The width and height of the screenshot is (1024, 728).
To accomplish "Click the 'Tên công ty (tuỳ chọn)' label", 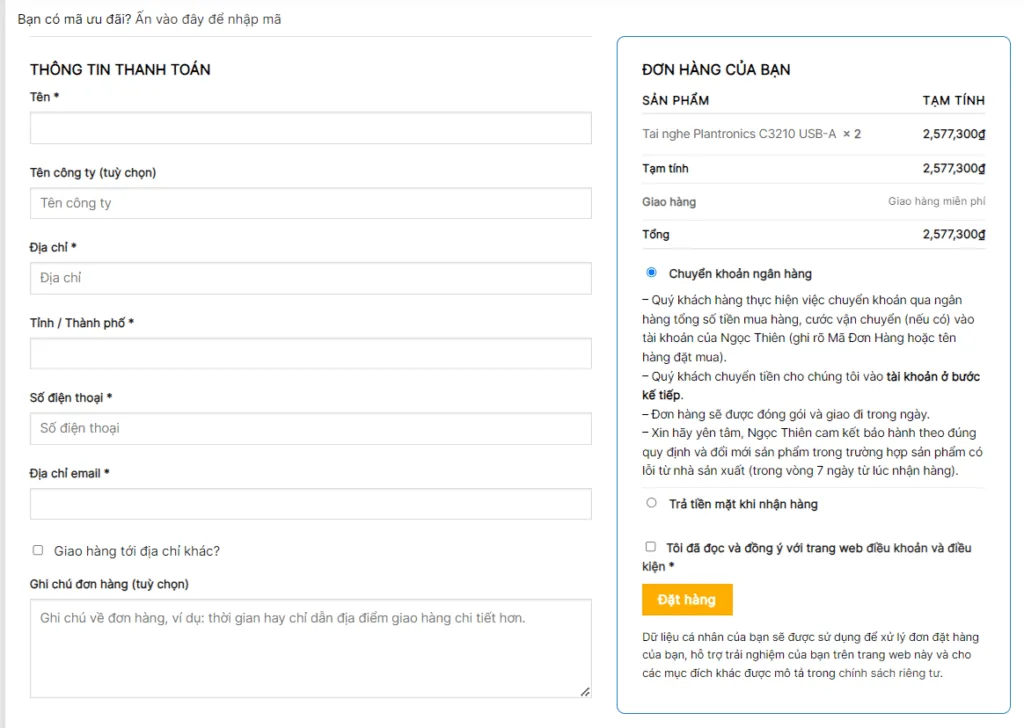I will 93,173.
